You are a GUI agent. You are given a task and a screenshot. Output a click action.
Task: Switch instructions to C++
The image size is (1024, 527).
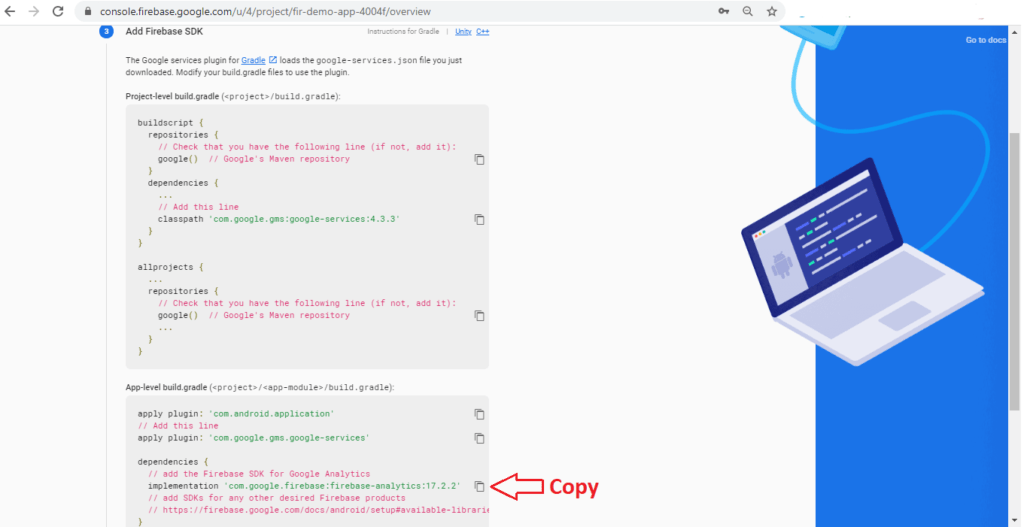click(483, 31)
